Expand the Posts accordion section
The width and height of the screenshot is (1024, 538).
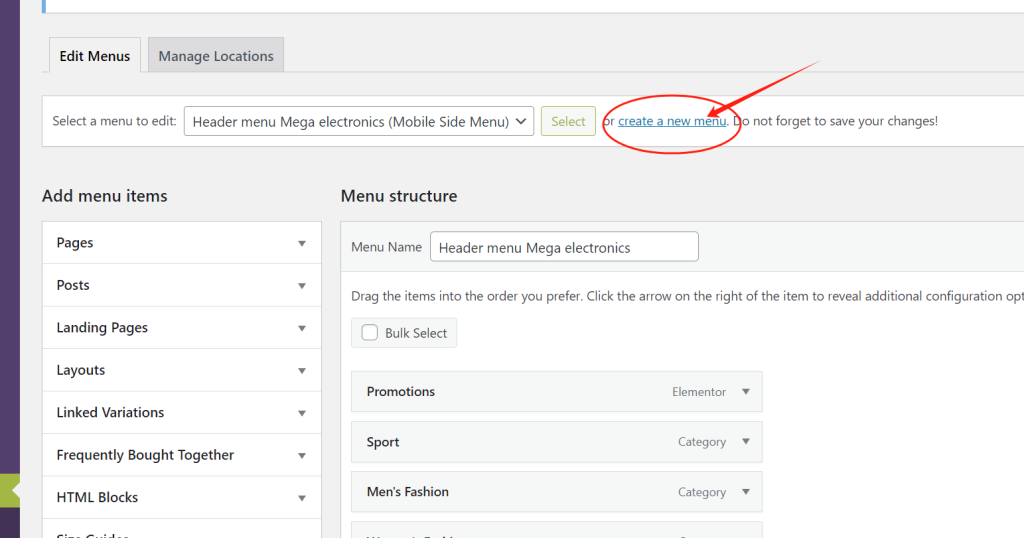coord(181,285)
